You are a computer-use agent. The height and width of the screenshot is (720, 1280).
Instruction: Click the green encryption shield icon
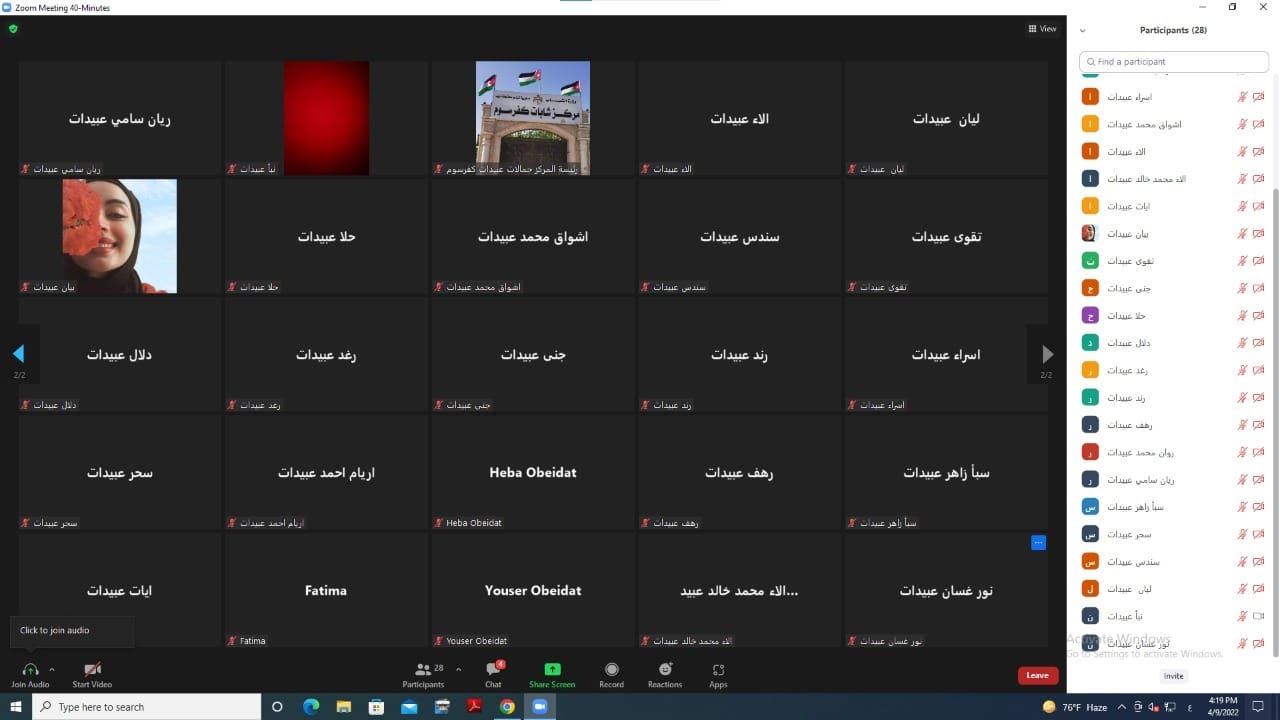[13, 29]
